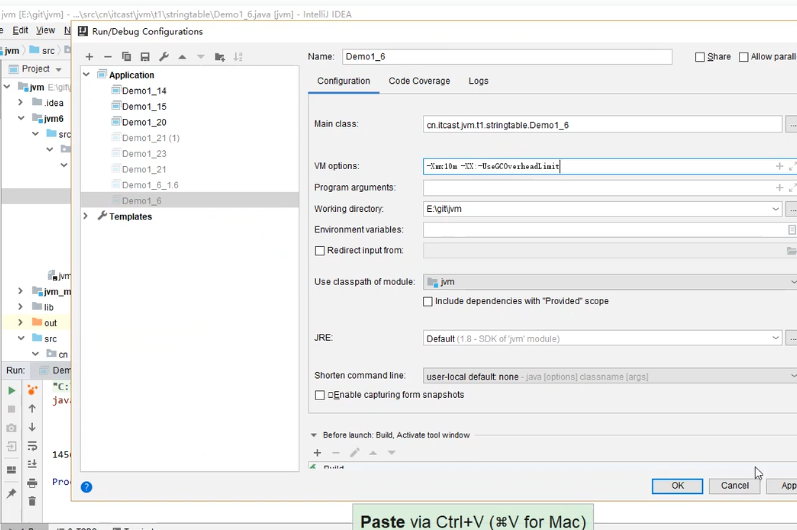797x530 pixels.
Task: Rerun program green play icon
Action: (11, 390)
